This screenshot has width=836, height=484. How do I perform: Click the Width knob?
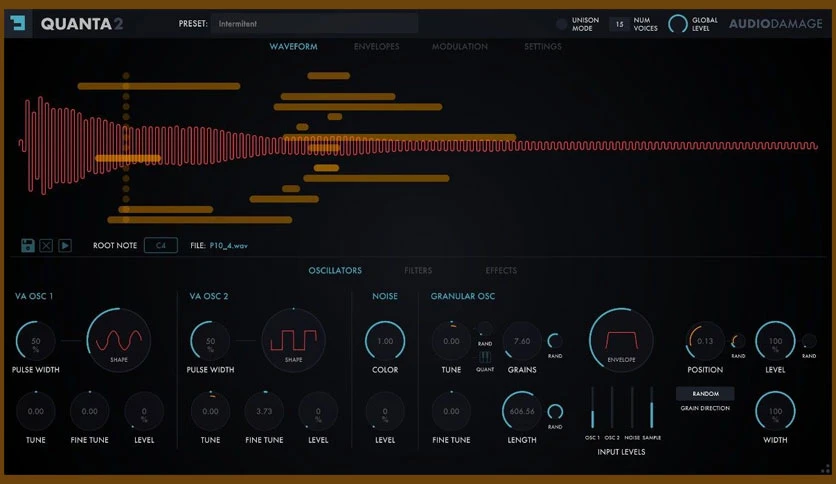coord(775,412)
